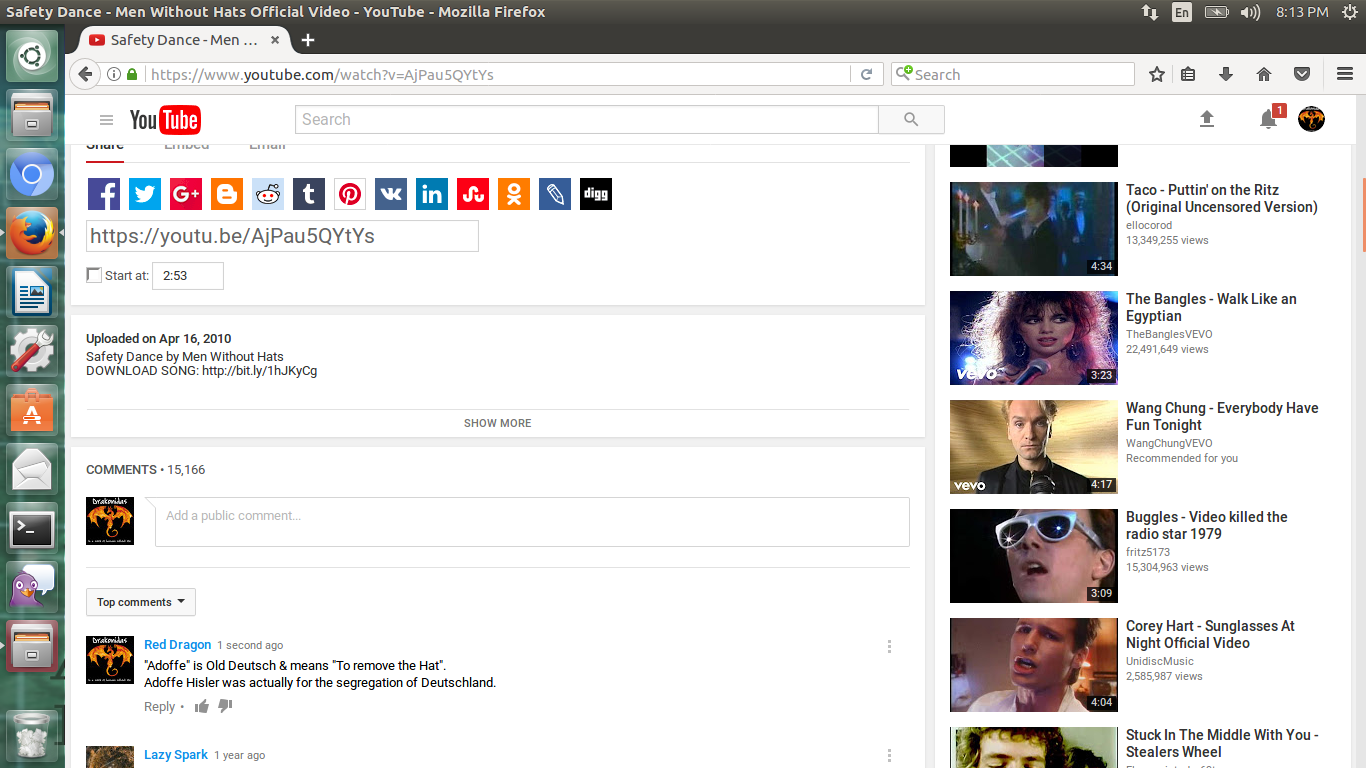Save page to Pocket
This screenshot has width=1366, height=768.
tap(1302, 74)
